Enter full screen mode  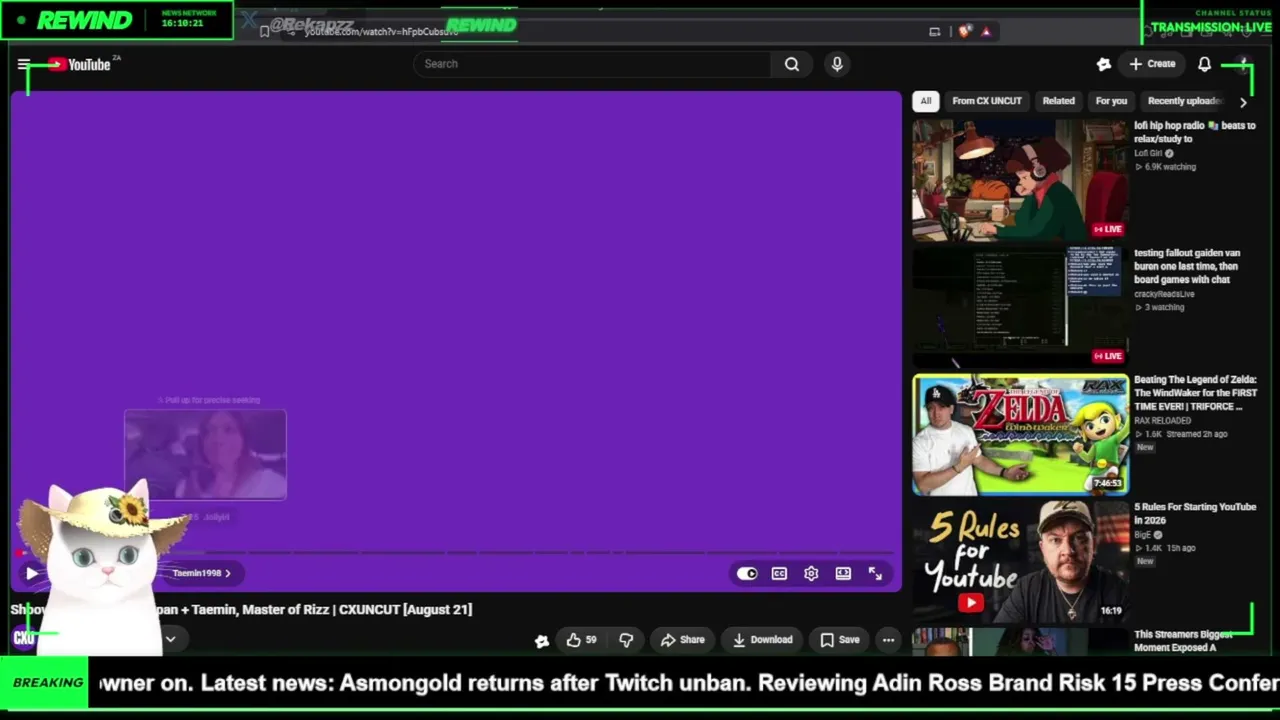coord(875,573)
